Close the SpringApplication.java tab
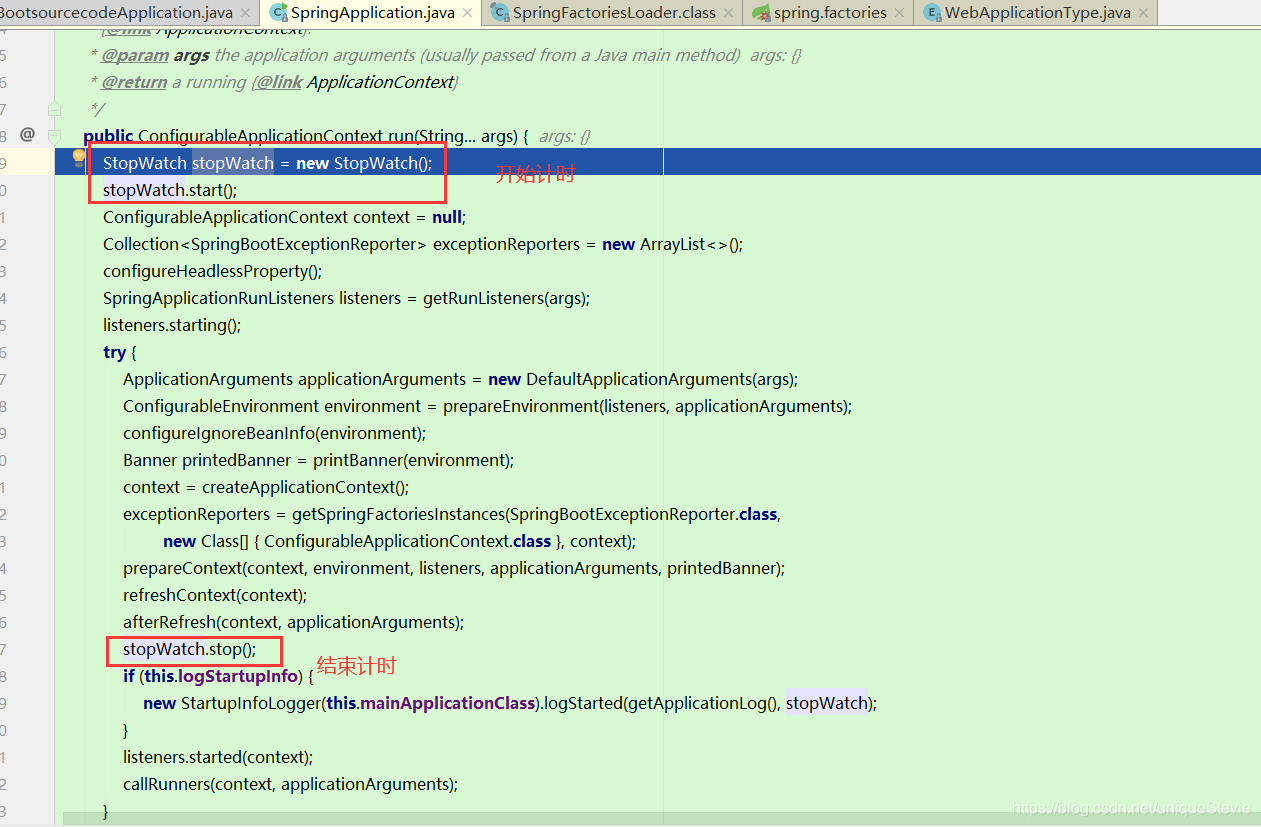The height and width of the screenshot is (827, 1261). tap(468, 13)
